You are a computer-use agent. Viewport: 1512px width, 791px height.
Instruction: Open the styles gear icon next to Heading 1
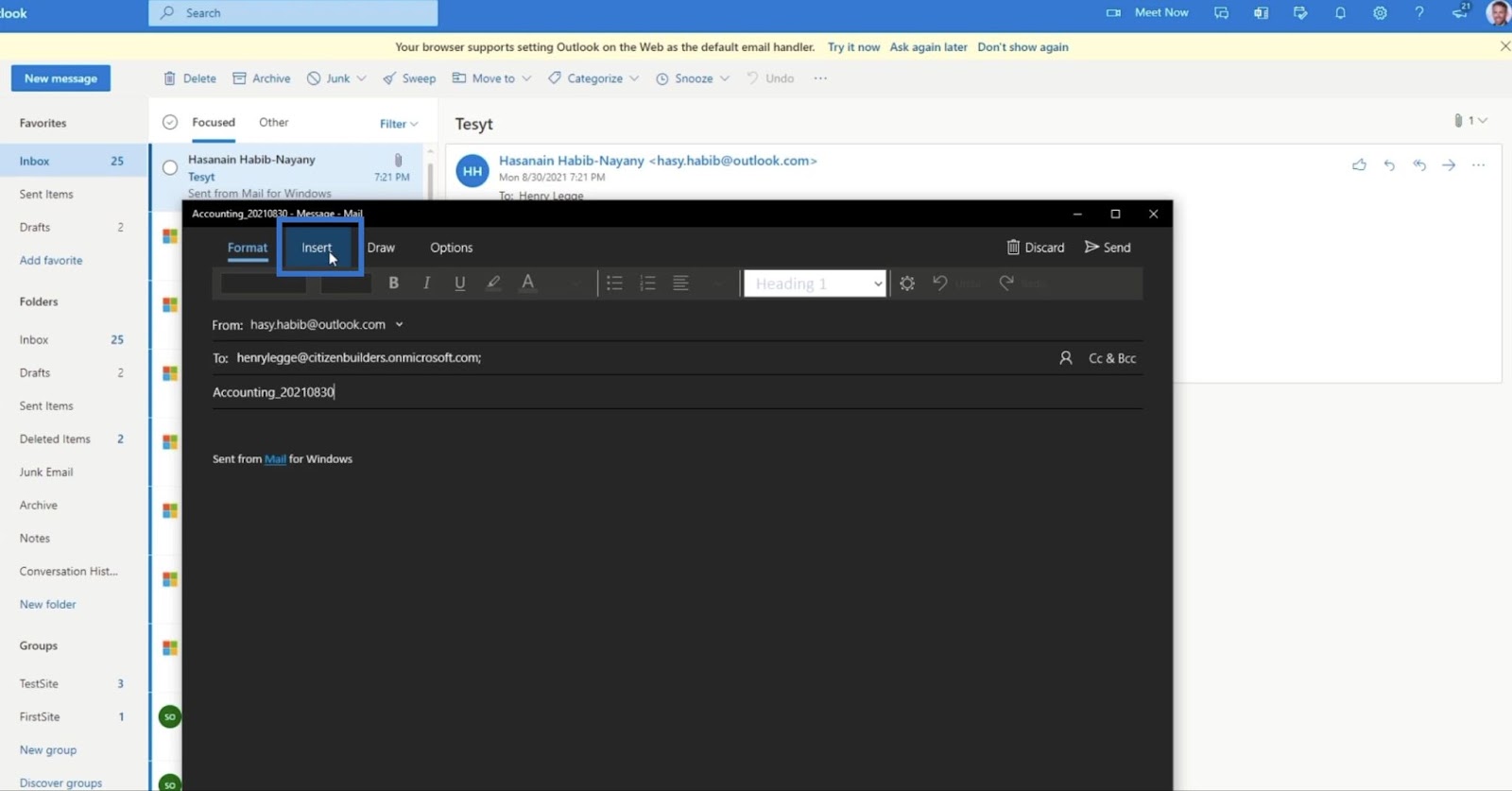pos(907,283)
